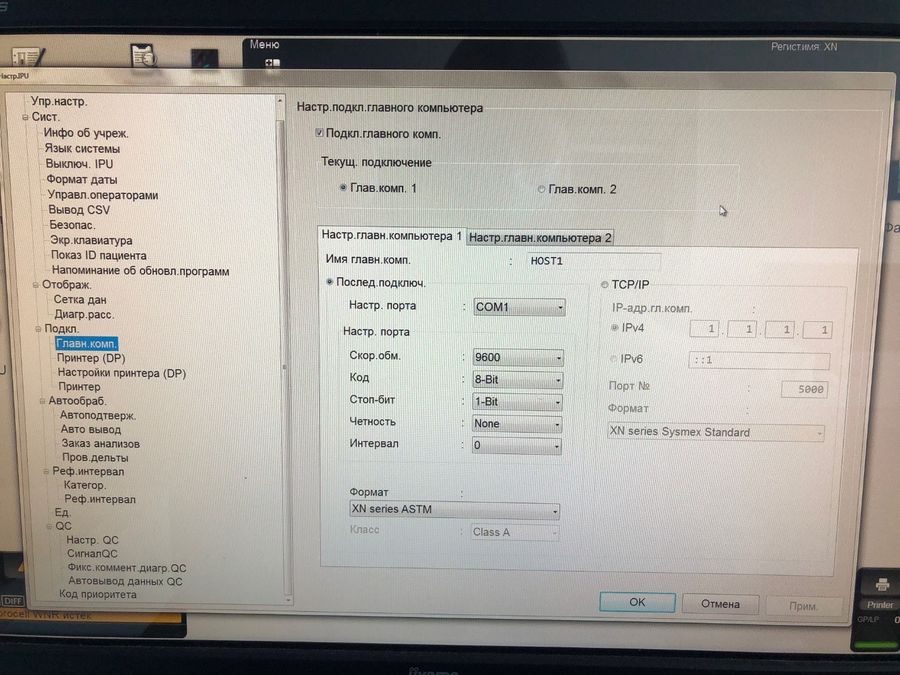Click the worklist notepad icon in top toolbar
Image resolution: width=900 pixels, height=675 pixels.
tap(30, 58)
